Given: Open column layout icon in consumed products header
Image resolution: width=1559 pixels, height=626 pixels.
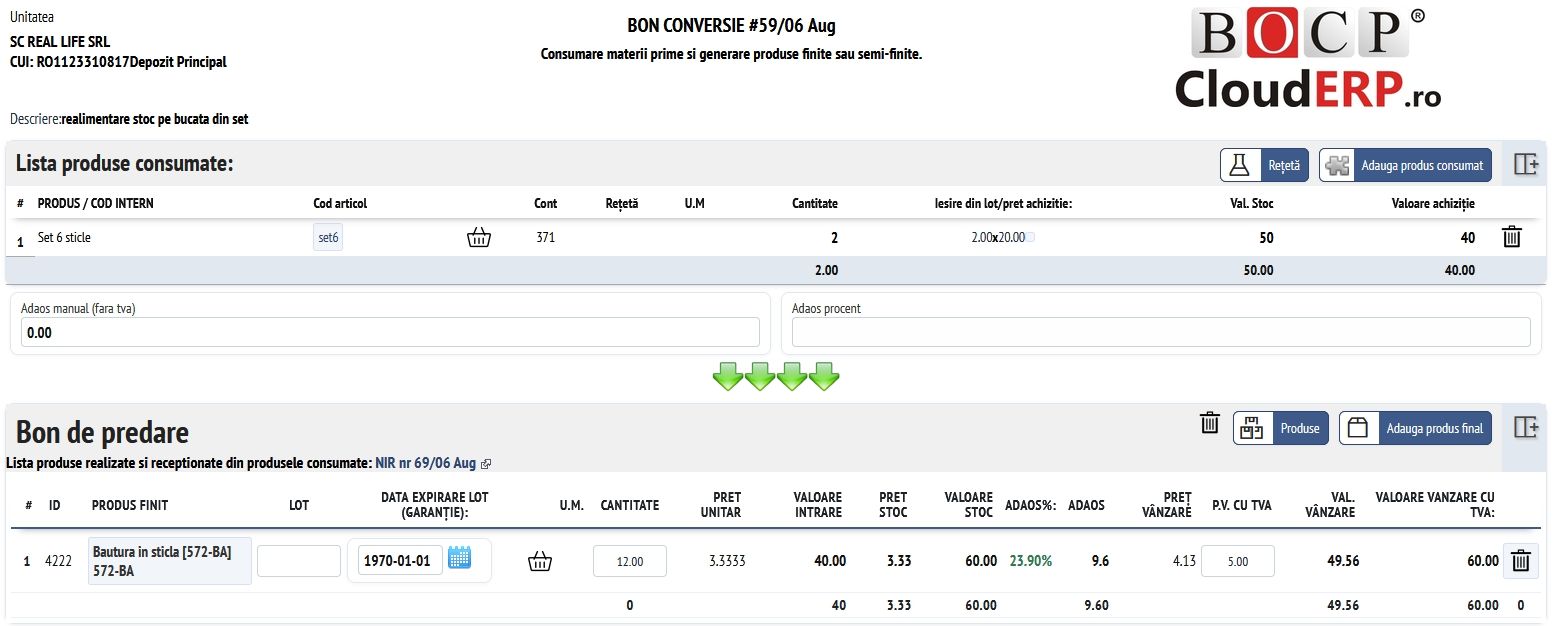Looking at the screenshot, I should point(1525,165).
